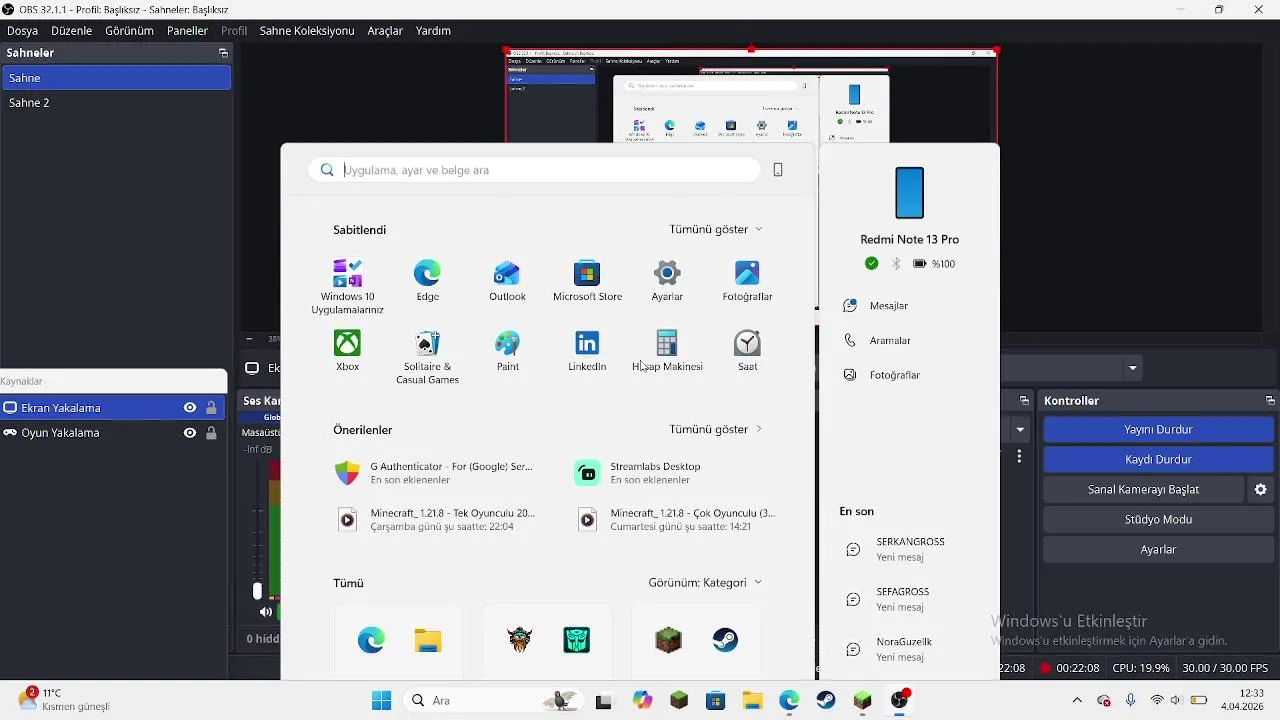The image size is (1280, 720).
Task: Toggle lock on Ekran Yakalama source
Action: pyautogui.click(x=211, y=408)
